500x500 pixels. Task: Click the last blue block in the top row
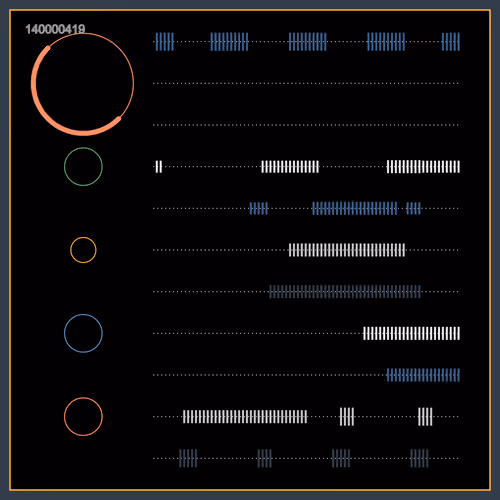click(451, 42)
